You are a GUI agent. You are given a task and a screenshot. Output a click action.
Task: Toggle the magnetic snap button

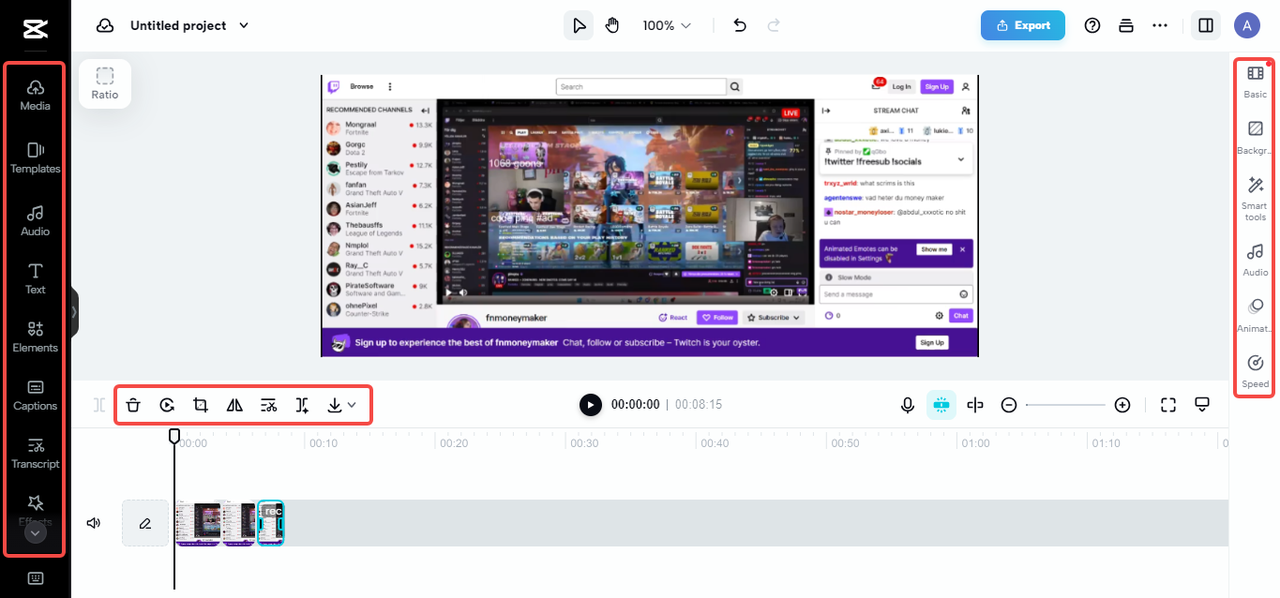941,405
